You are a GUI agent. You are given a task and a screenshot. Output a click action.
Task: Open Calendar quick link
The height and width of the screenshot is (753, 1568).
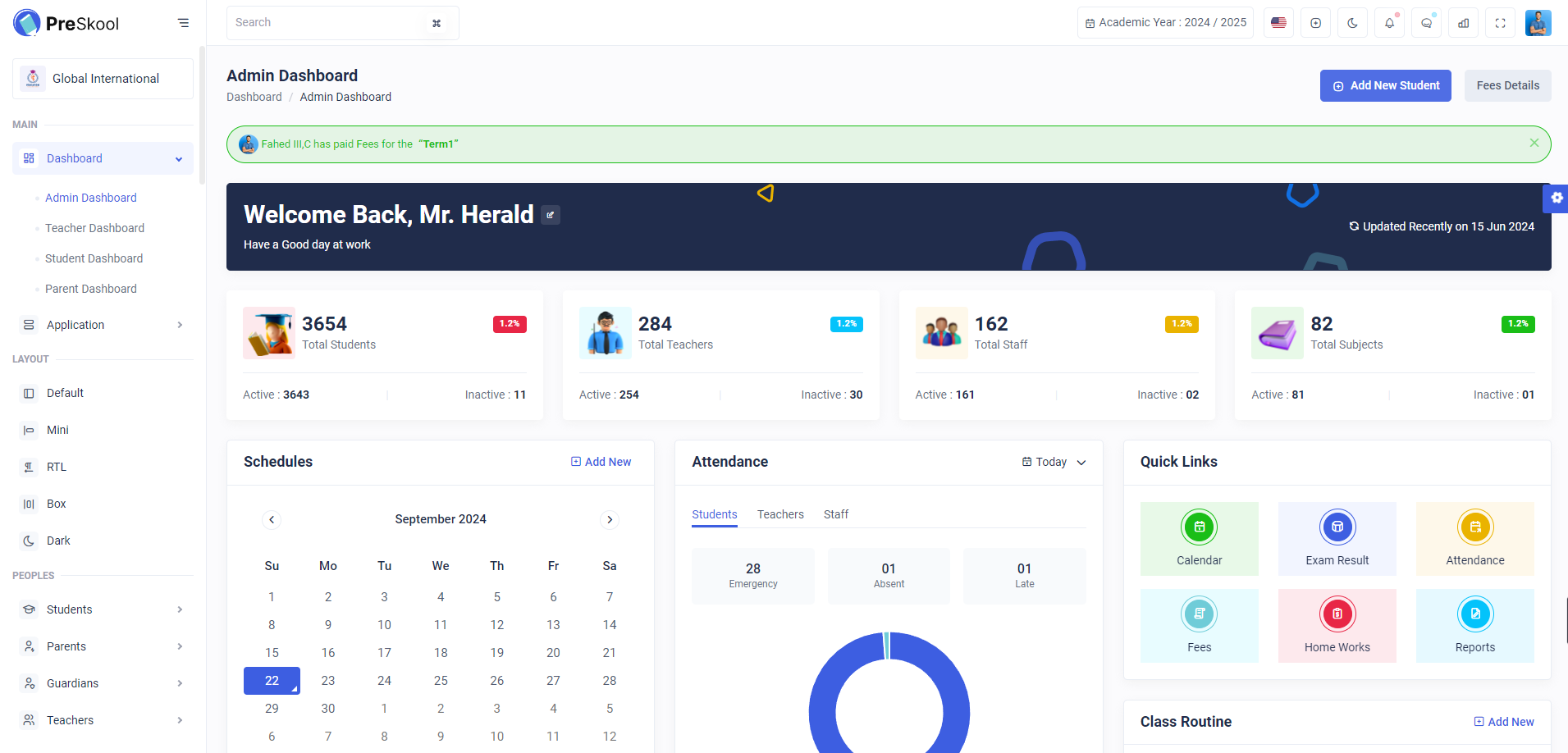click(x=1200, y=539)
